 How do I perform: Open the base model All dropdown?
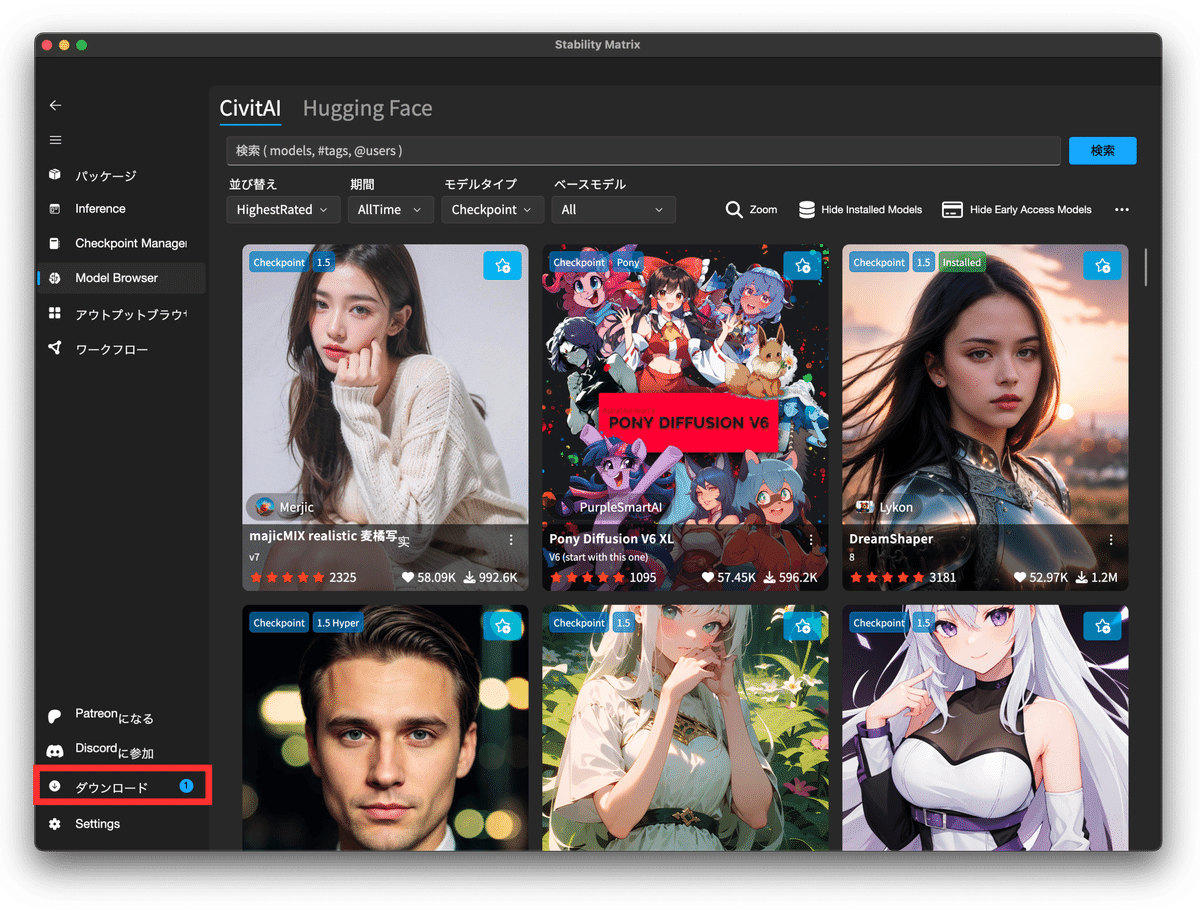tap(614, 210)
